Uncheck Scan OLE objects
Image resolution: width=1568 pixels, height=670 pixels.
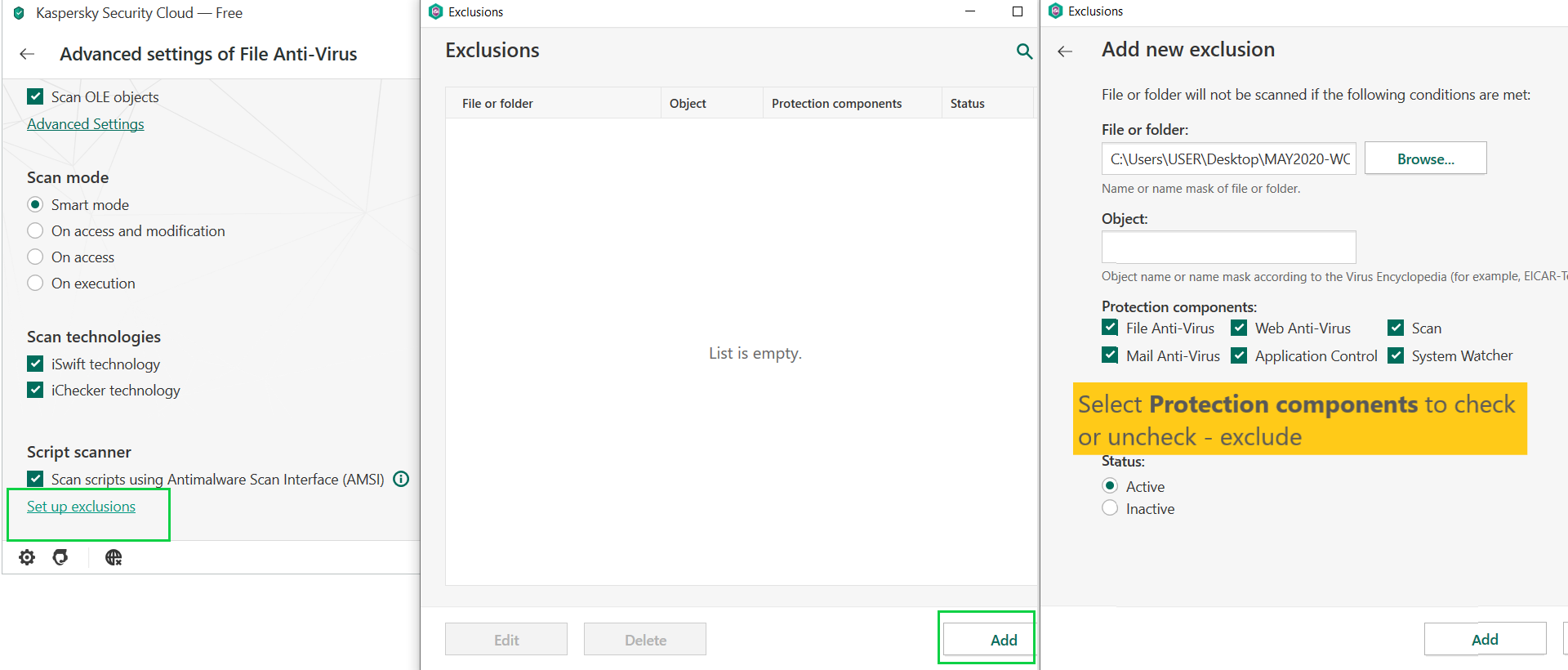pos(35,96)
